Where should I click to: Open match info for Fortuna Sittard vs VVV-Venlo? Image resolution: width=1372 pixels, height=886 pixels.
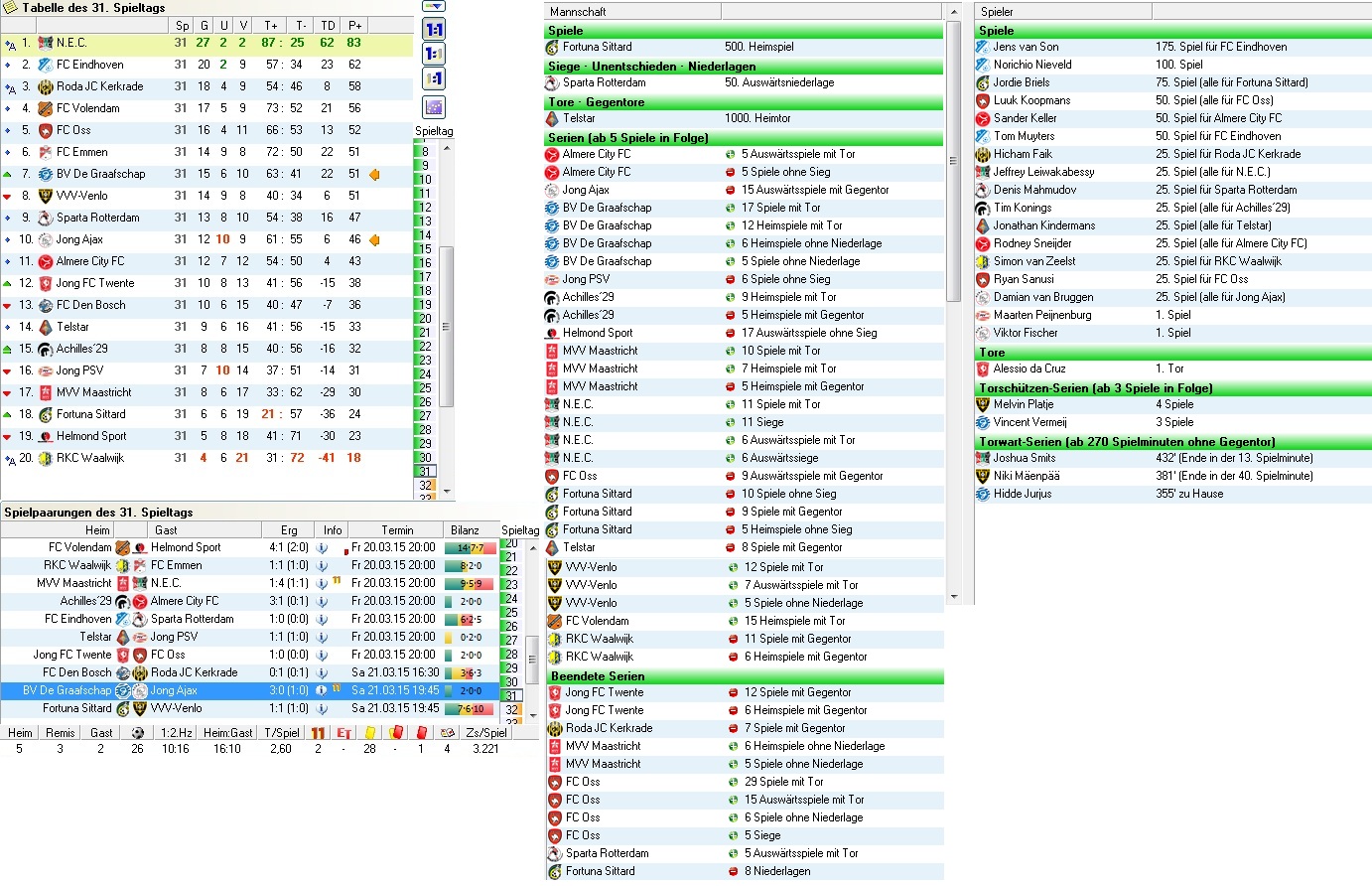pyautogui.click(x=322, y=708)
